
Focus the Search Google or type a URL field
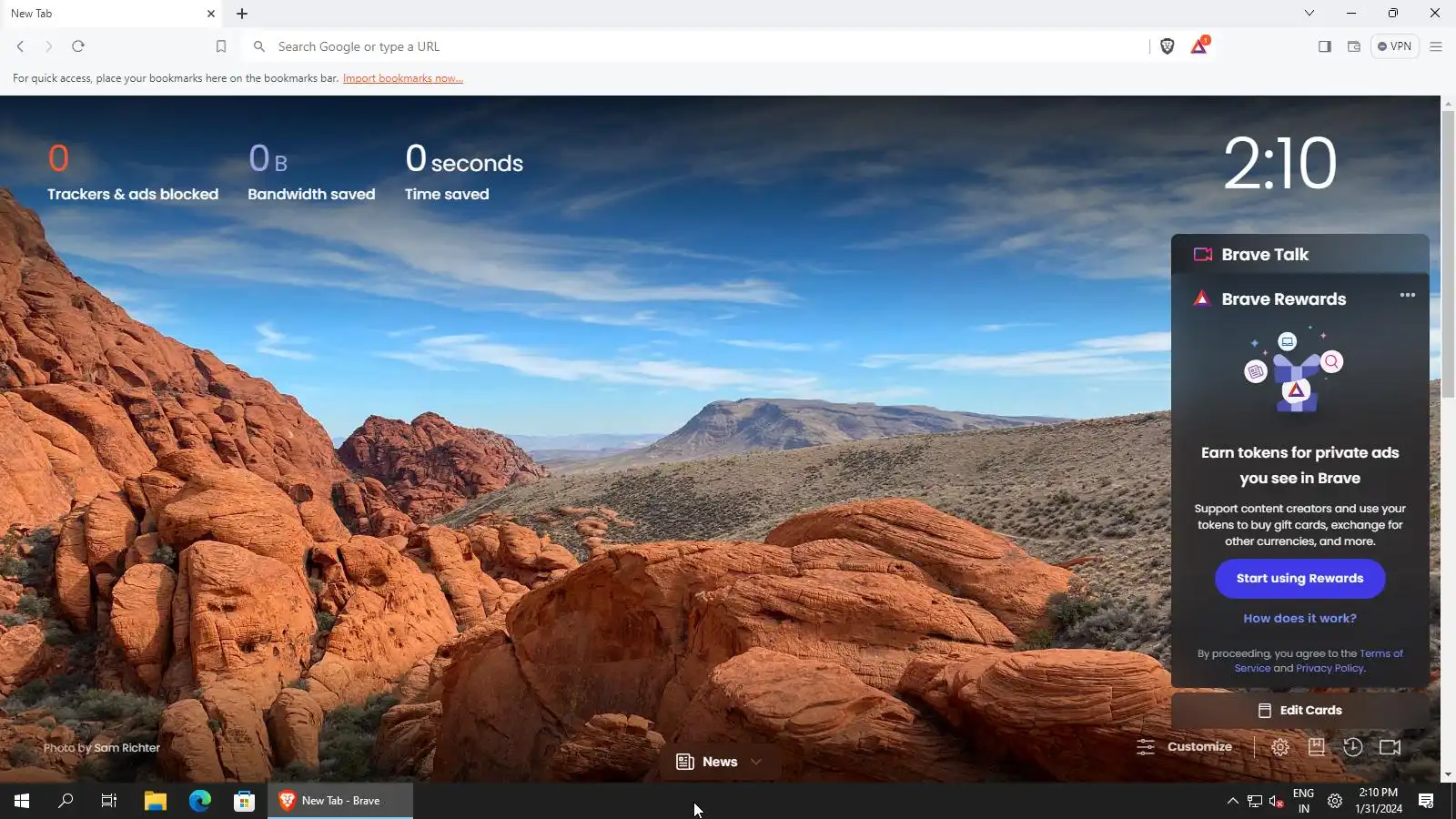tap(696, 46)
